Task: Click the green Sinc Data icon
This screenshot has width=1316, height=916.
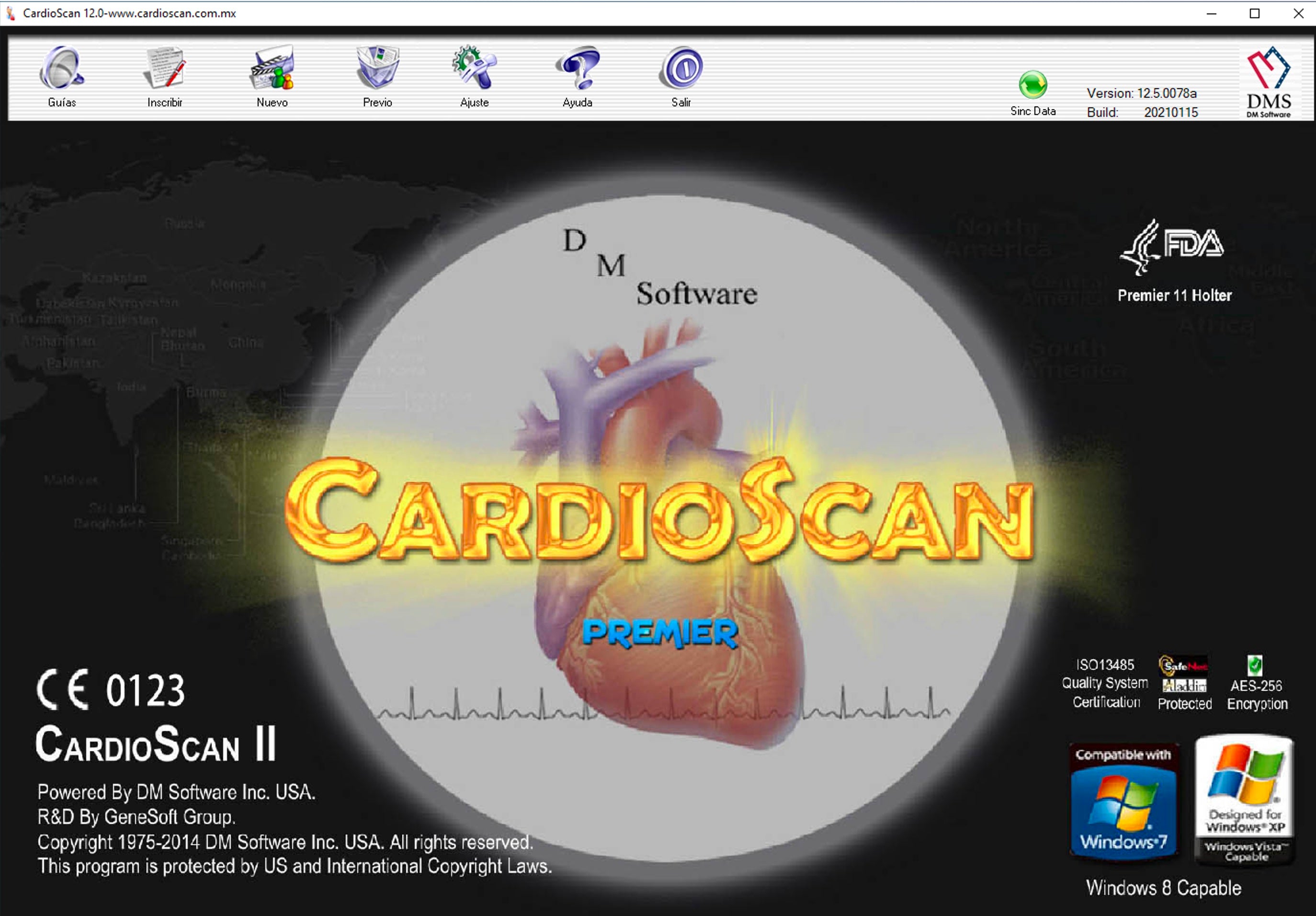Action: pyautogui.click(x=1033, y=85)
